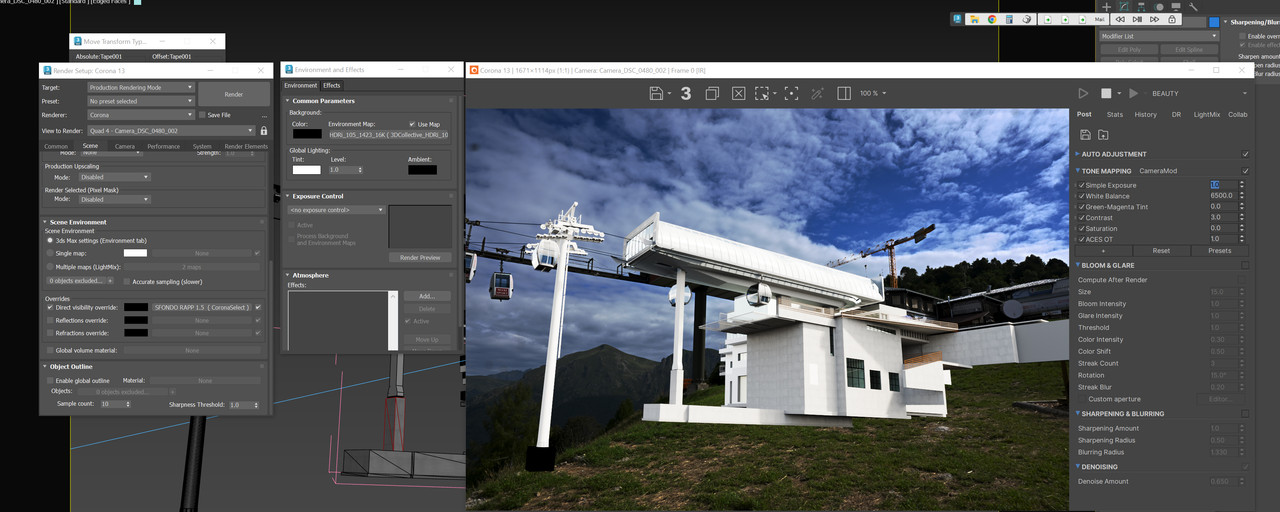Toggle the Bloom & Glare section checkbox

tap(1245, 265)
